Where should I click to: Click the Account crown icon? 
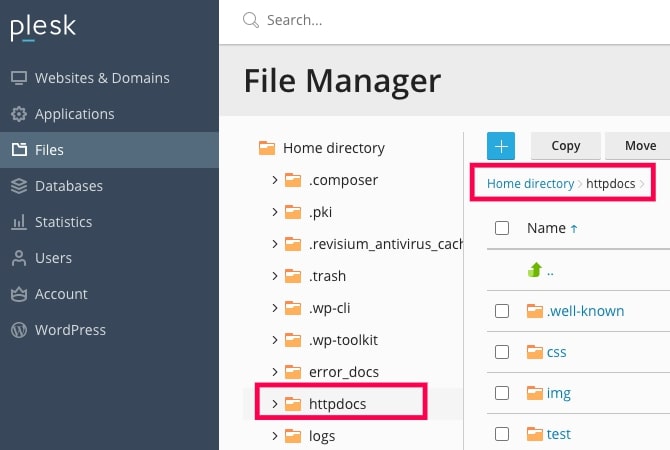coord(18,294)
